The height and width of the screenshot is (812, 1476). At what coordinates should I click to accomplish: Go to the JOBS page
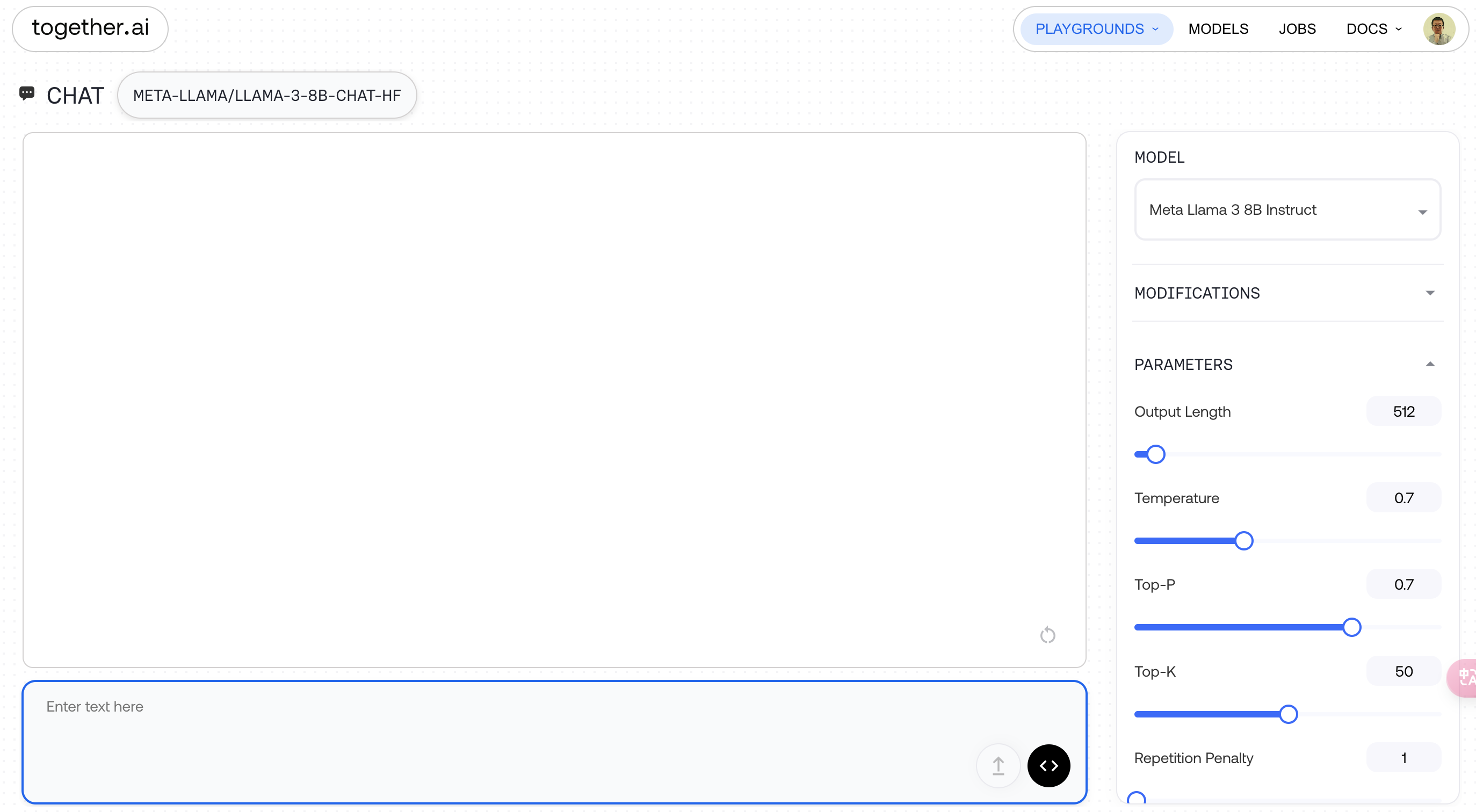1297,28
